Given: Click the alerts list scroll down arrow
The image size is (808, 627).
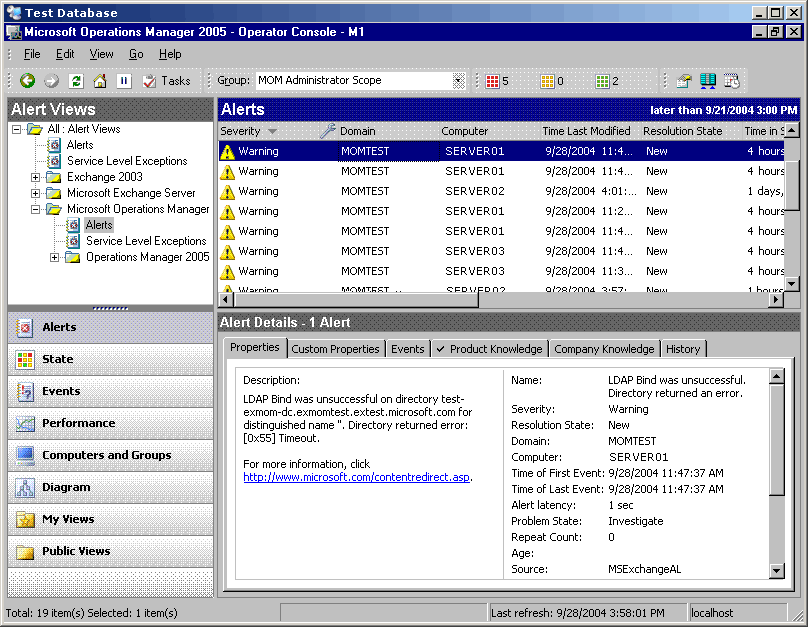Looking at the screenshot, I should pos(792,283).
